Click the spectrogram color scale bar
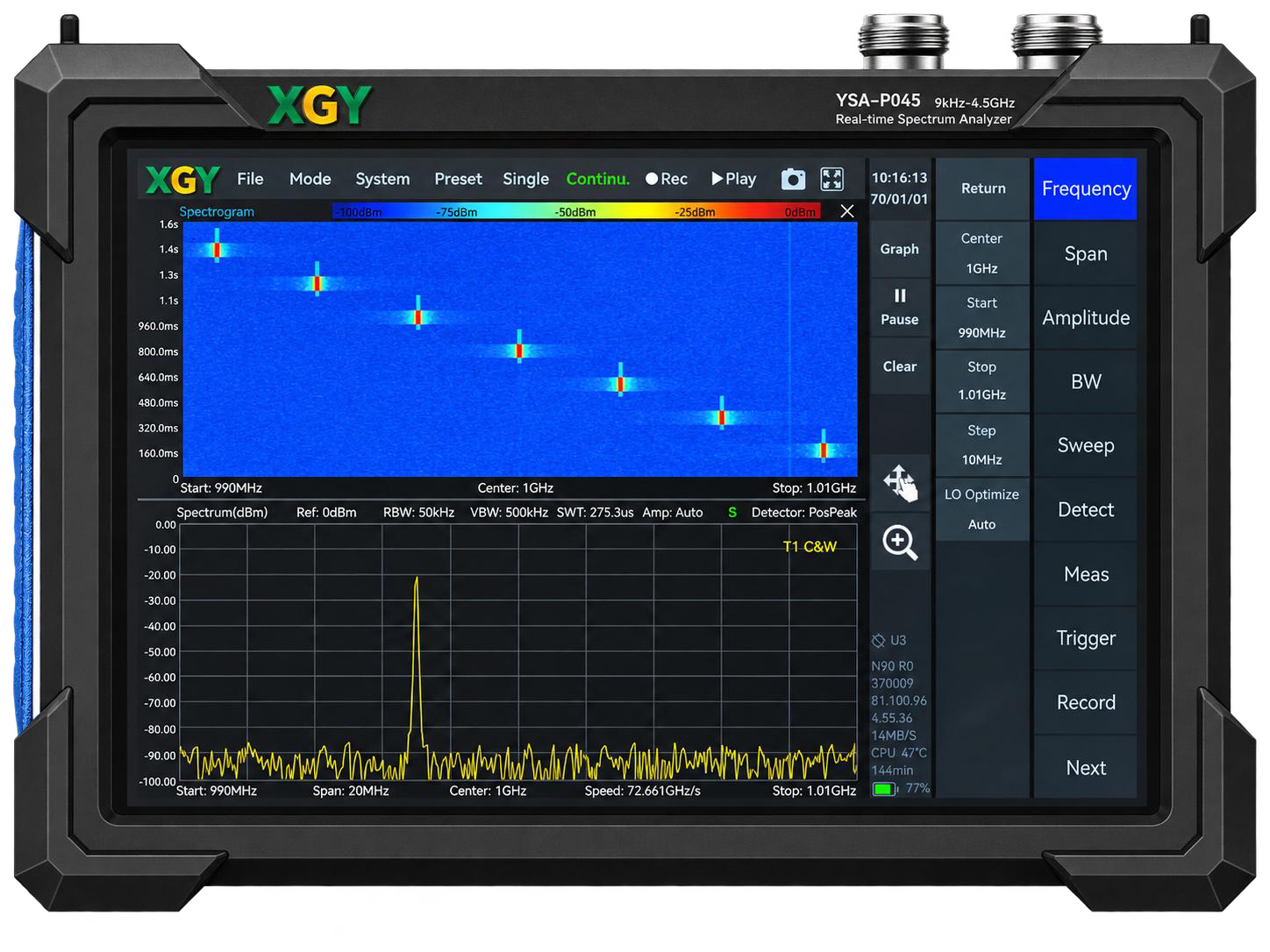This screenshot has height=952, width=1270. pyautogui.click(x=576, y=211)
